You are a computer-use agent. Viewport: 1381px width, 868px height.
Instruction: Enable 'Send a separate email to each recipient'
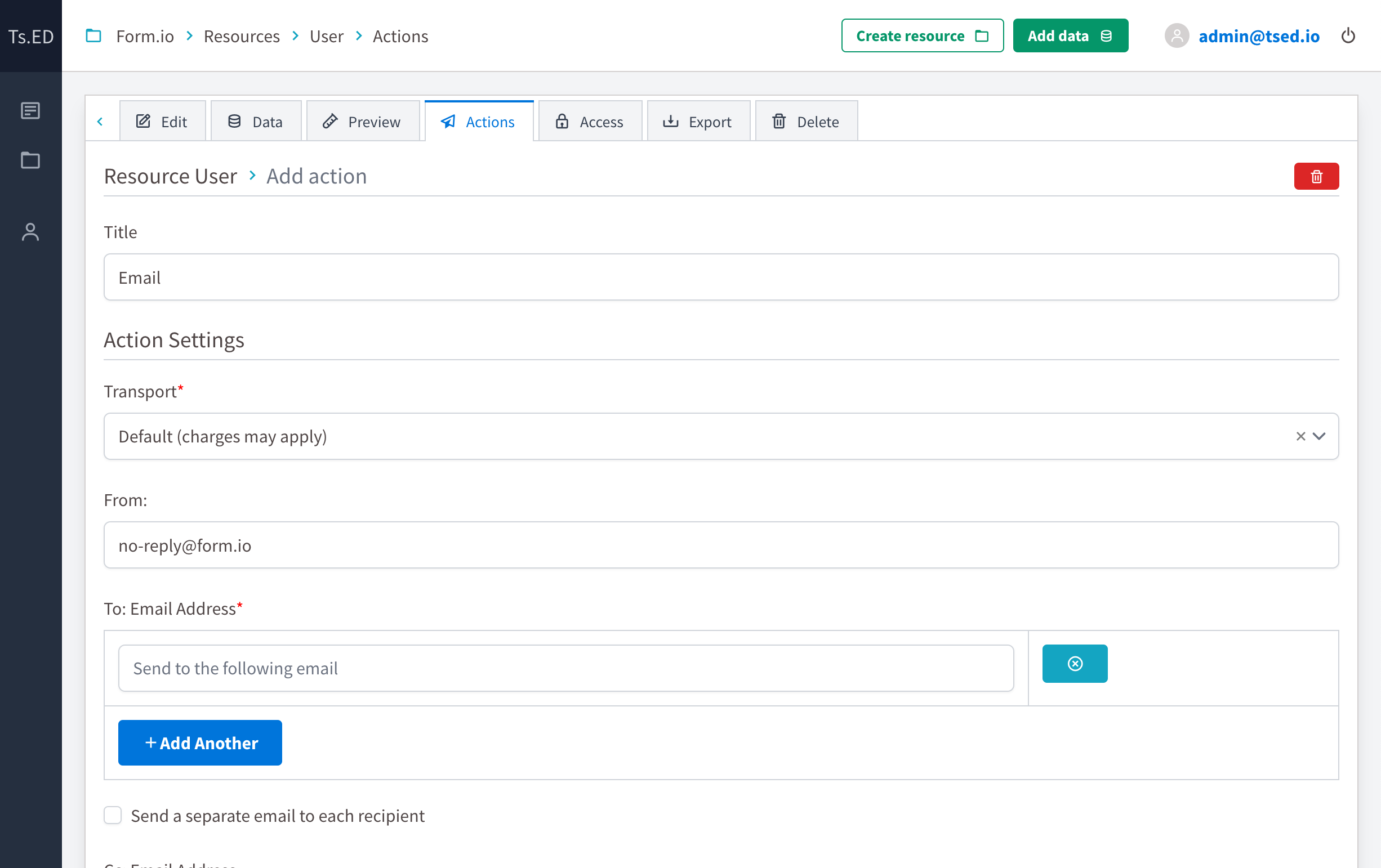point(113,815)
